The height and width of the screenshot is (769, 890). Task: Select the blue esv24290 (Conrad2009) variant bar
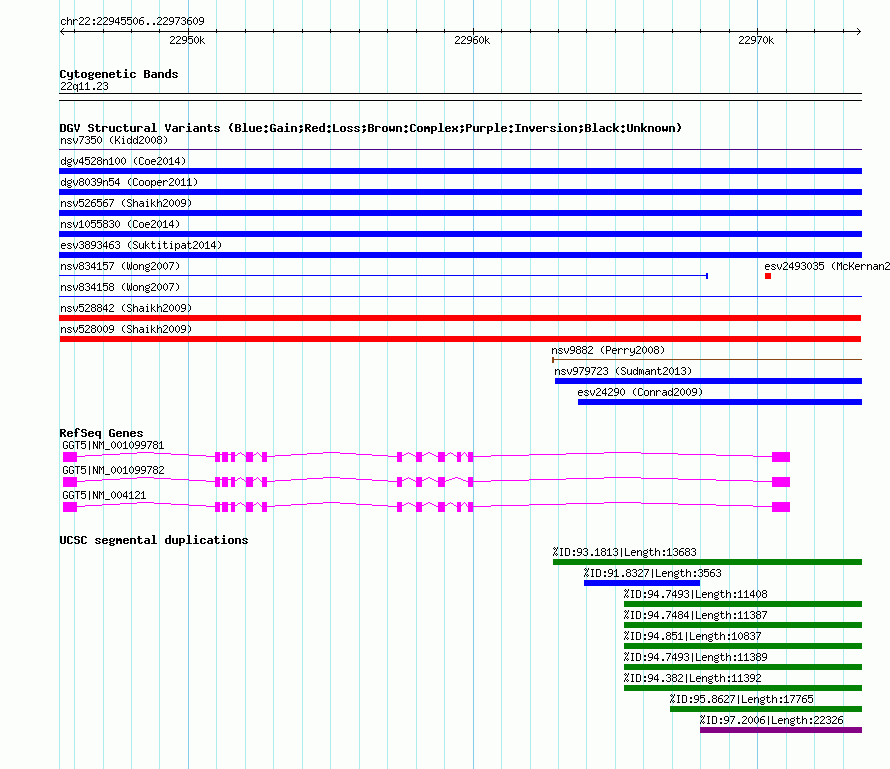[719, 402]
